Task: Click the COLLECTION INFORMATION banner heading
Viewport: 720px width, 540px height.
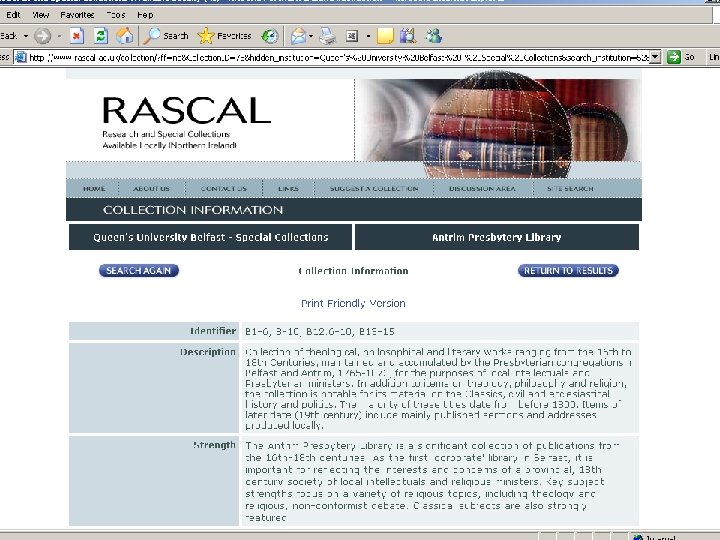Action: (193, 210)
